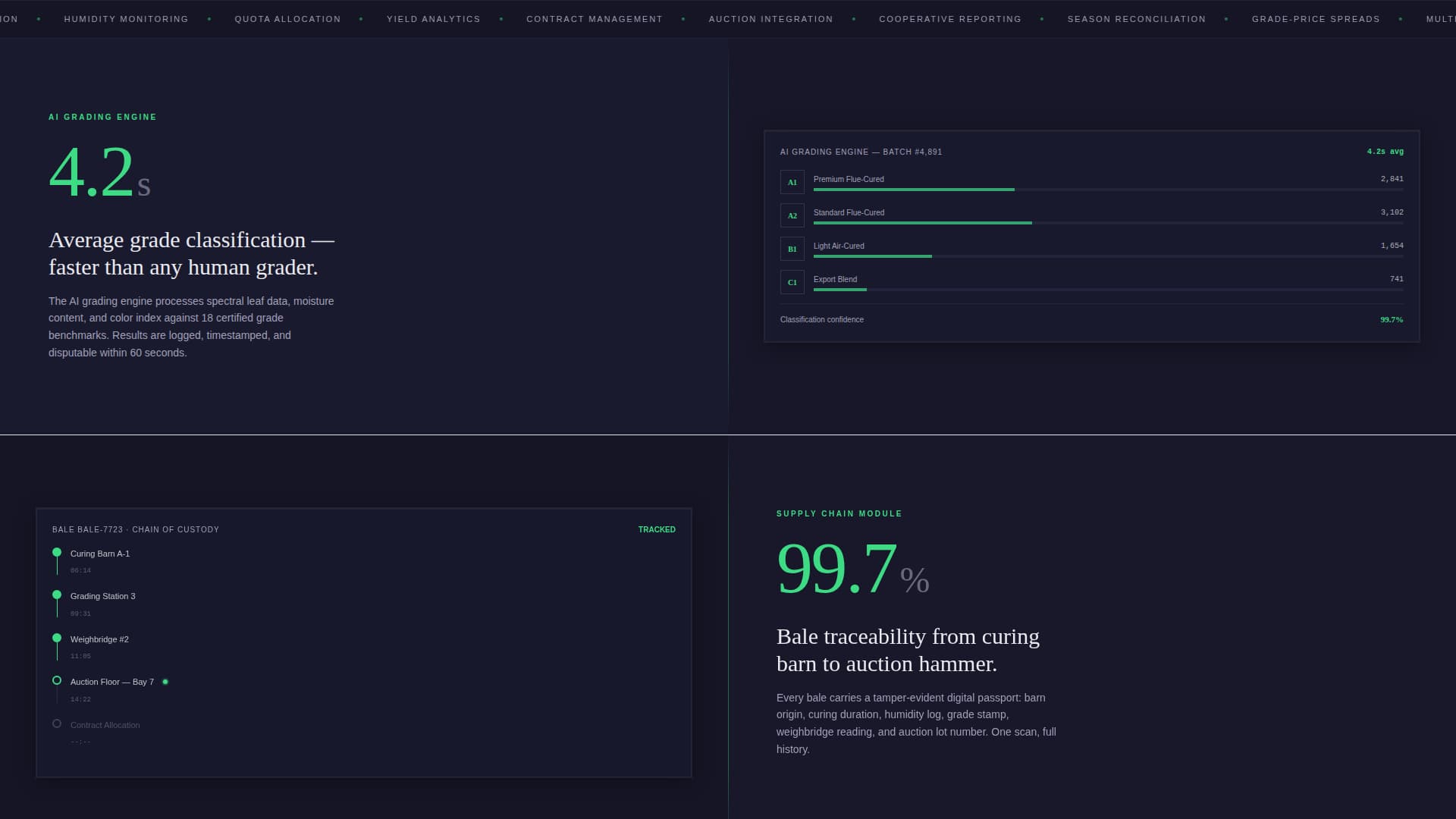Click the AI GRADING ENGINE section eyebrow
1456x819 pixels.
102,117
